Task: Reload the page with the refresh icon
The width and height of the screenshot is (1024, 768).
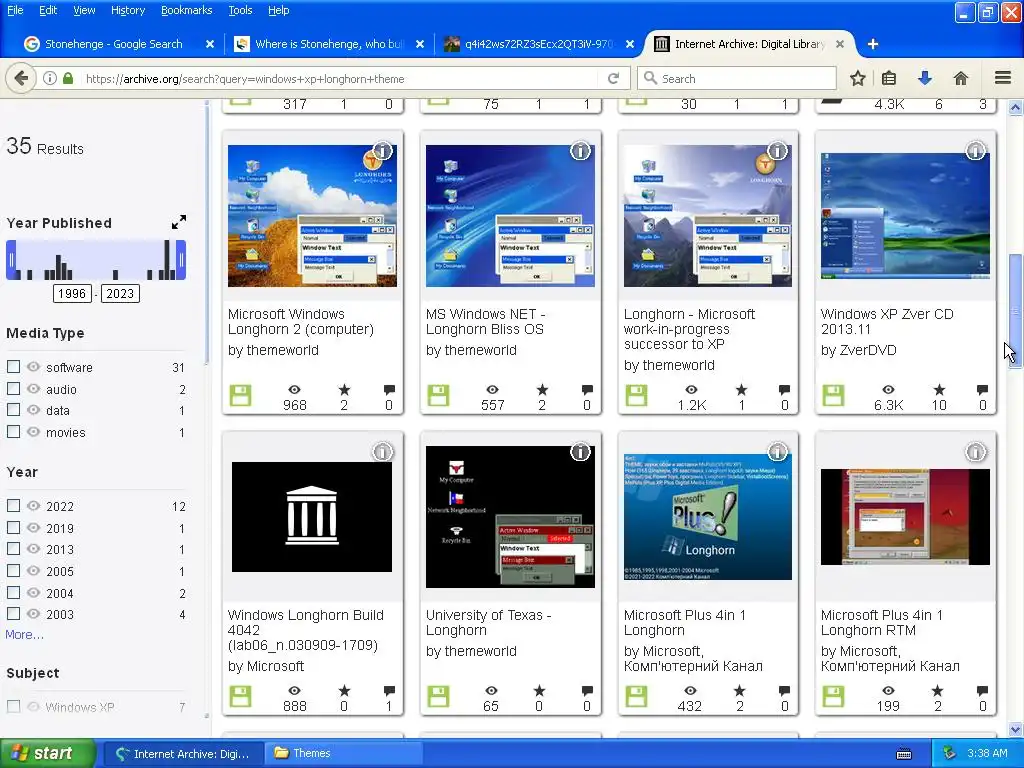Action: click(x=613, y=78)
